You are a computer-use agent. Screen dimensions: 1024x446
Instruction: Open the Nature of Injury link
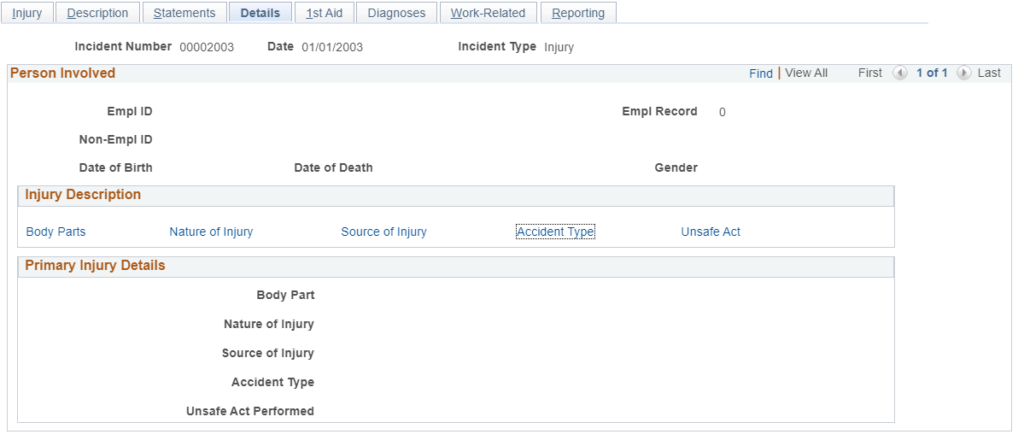click(x=211, y=232)
